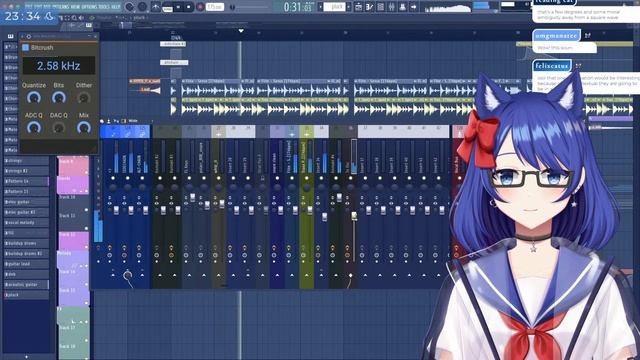
Task: Click arrow left of pluck pattern selector
Action: point(320,7)
